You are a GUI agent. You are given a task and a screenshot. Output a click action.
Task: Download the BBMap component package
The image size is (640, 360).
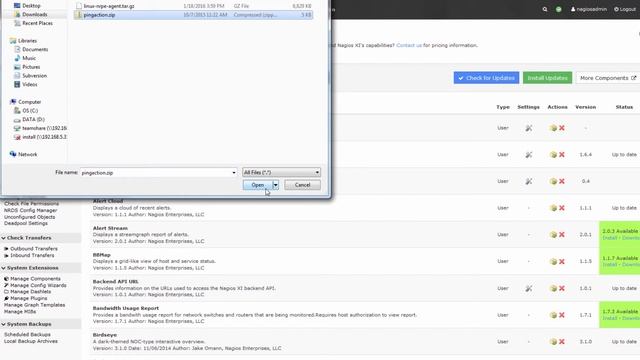(553, 262)
